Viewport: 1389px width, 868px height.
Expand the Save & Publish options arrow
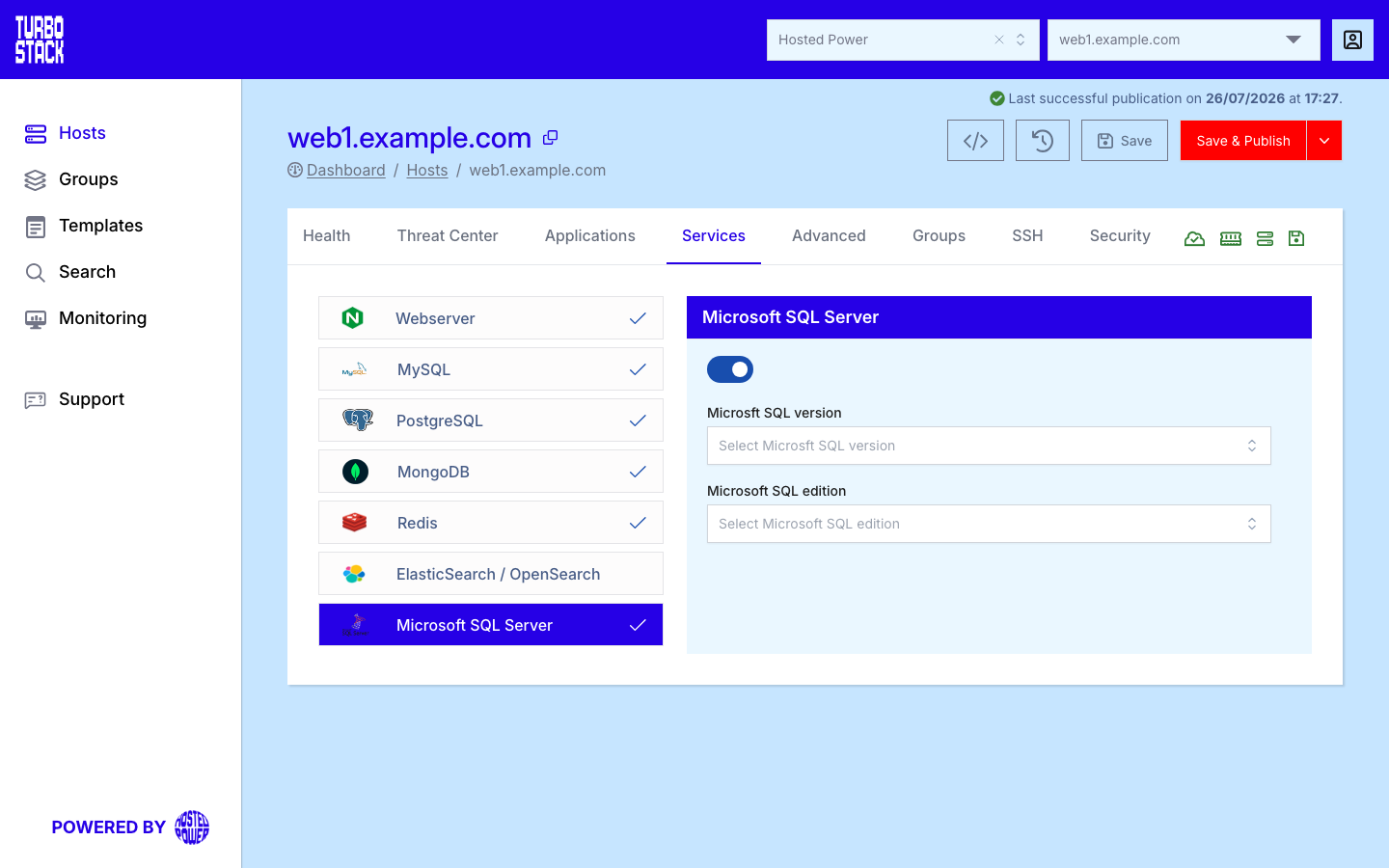pyautogui.click(x=1324, y=141)
